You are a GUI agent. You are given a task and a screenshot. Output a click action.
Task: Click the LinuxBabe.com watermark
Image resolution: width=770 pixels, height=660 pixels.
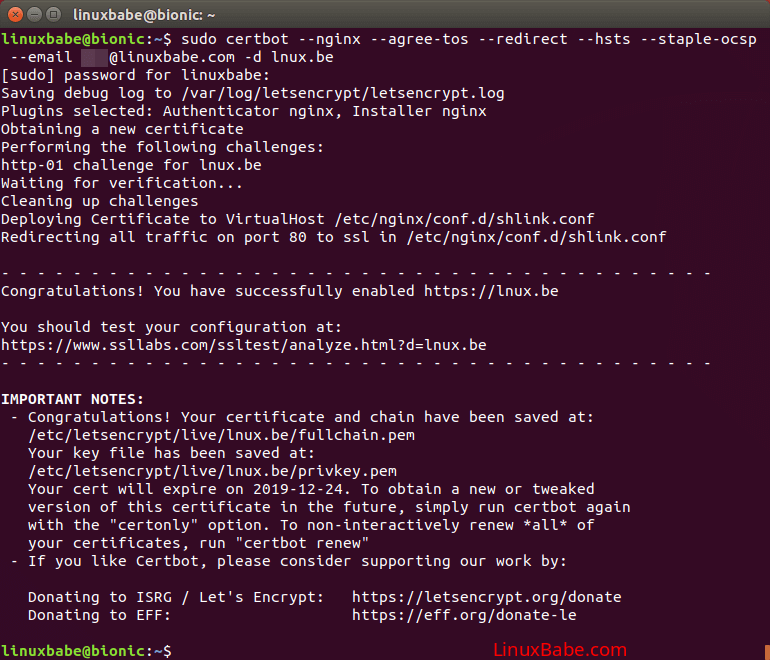[x=560, y=650]
